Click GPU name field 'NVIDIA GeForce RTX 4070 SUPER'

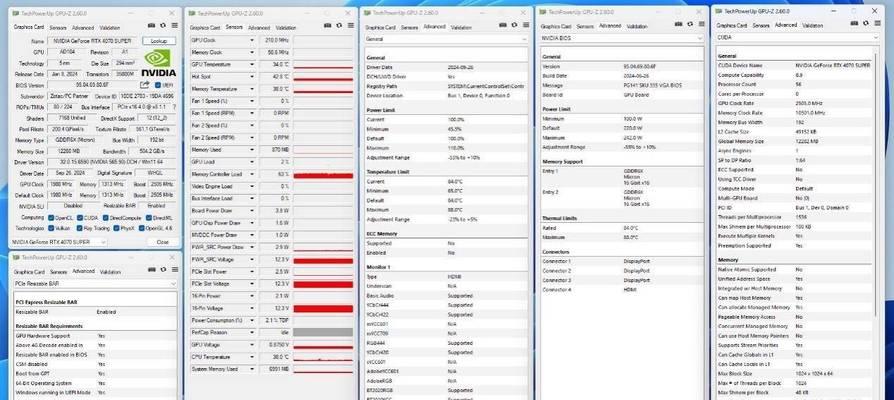click(x=93, y=41)
